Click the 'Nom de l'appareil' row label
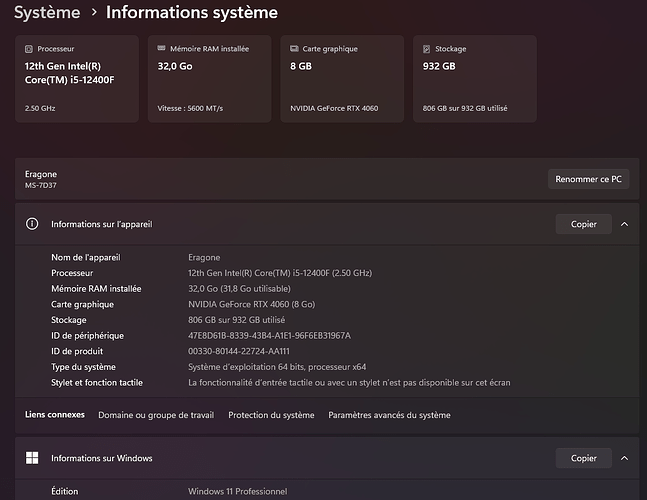Viewport: 647px width, 500px height. [86, 257]
